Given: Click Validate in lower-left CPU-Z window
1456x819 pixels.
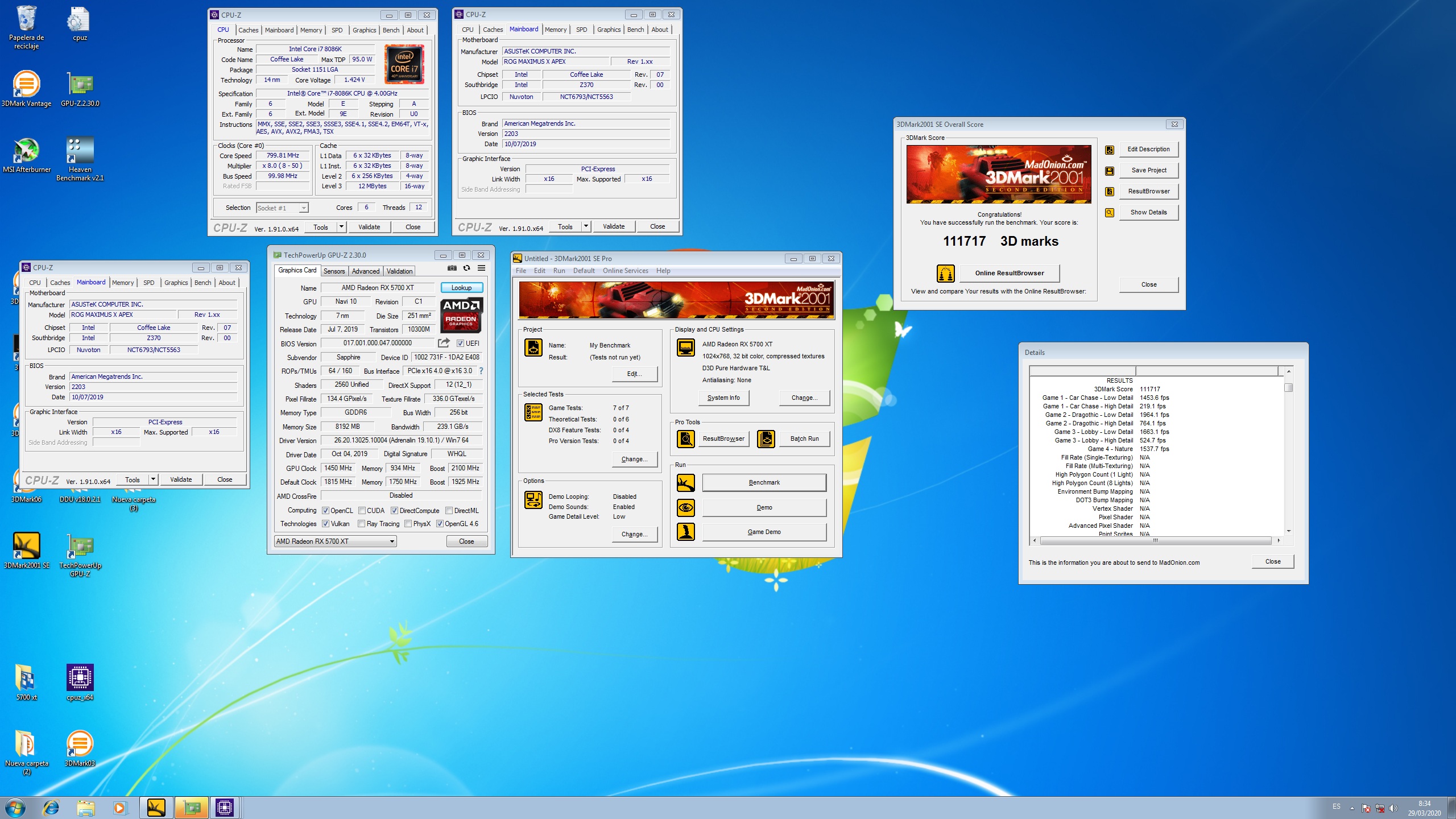Looking at the screenshot, I should click(x=181, y=479).
